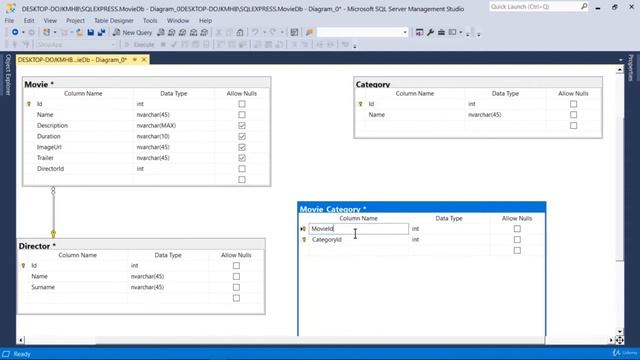640x360 pixels.
Task: Open the Tools menu
Action: [x=150, y=20]
